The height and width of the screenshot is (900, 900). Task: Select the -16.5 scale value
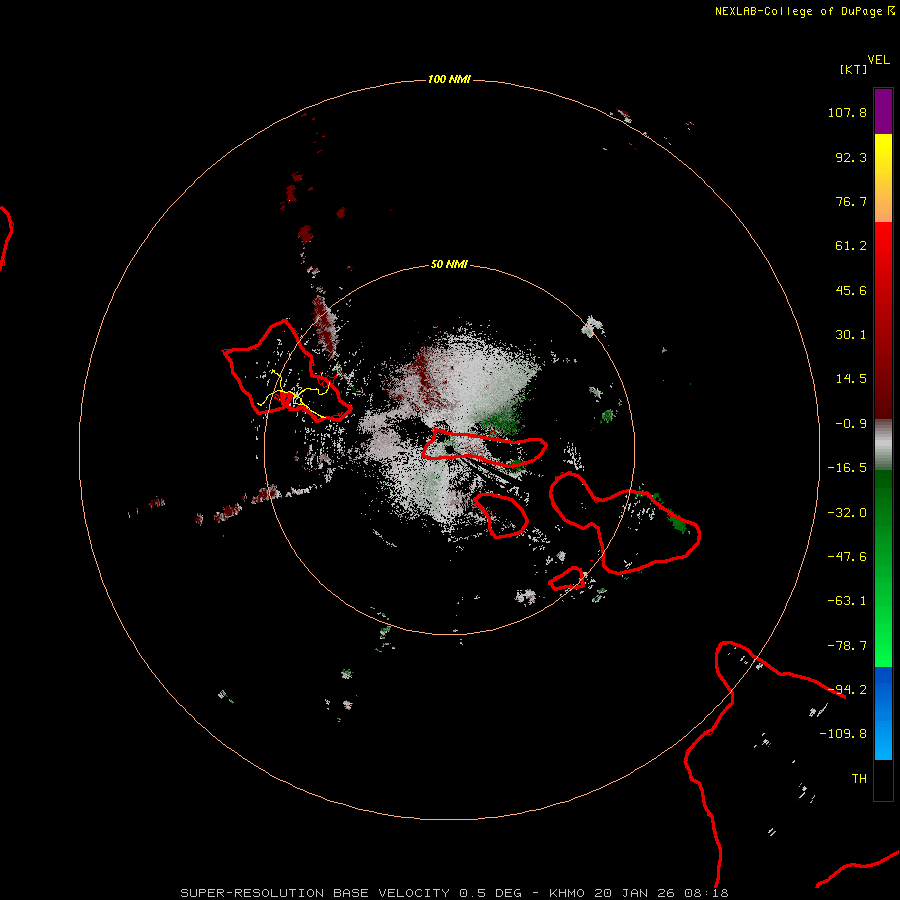click(847, 468)
